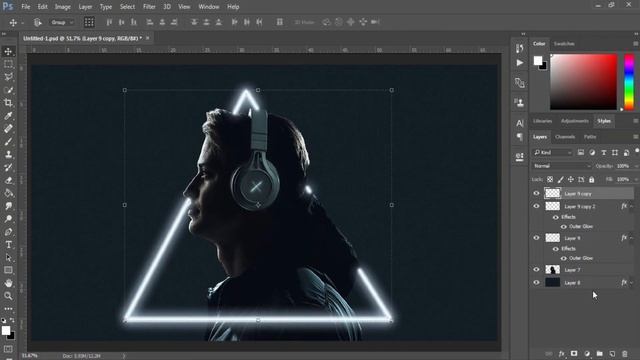Click the rainbow hue slider strip
640x360 pixels.
[x=629, y=82]
